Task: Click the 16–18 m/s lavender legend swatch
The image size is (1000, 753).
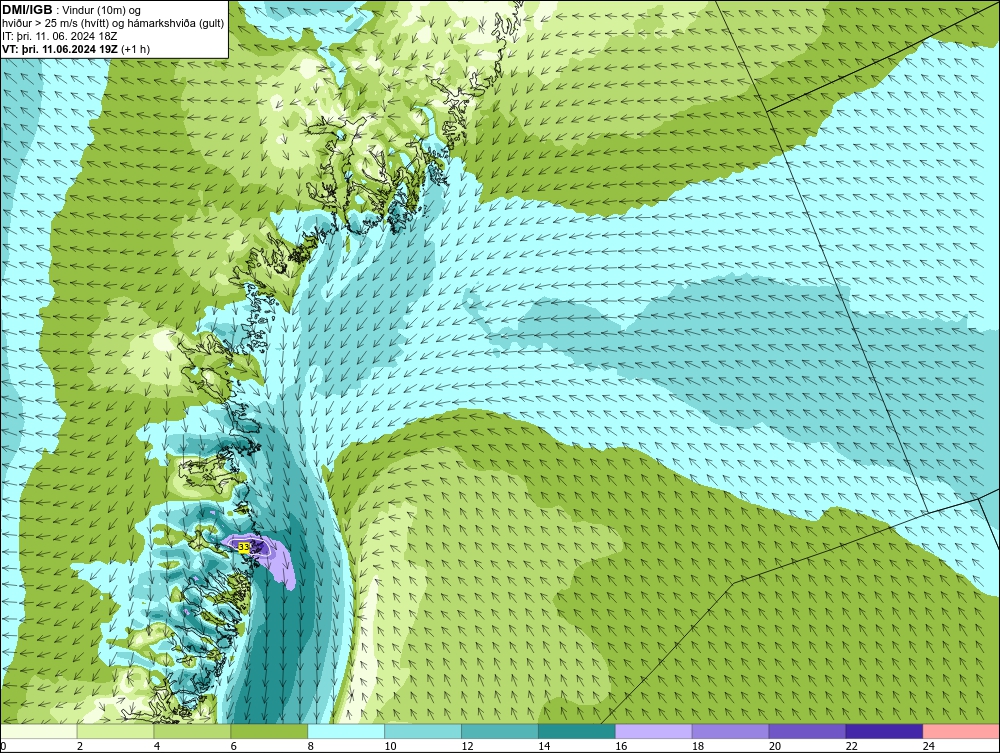Action: click(x=654, y=731)
